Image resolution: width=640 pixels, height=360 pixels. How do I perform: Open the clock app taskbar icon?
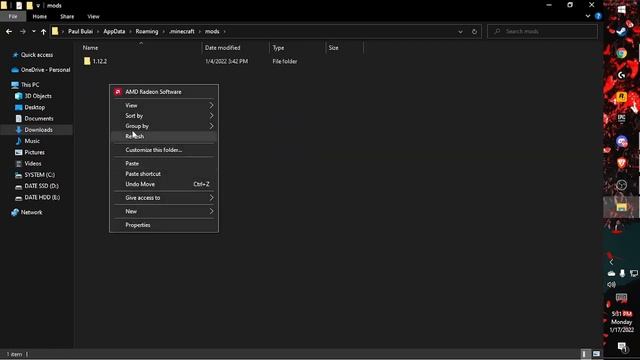(x=621, y=185)
